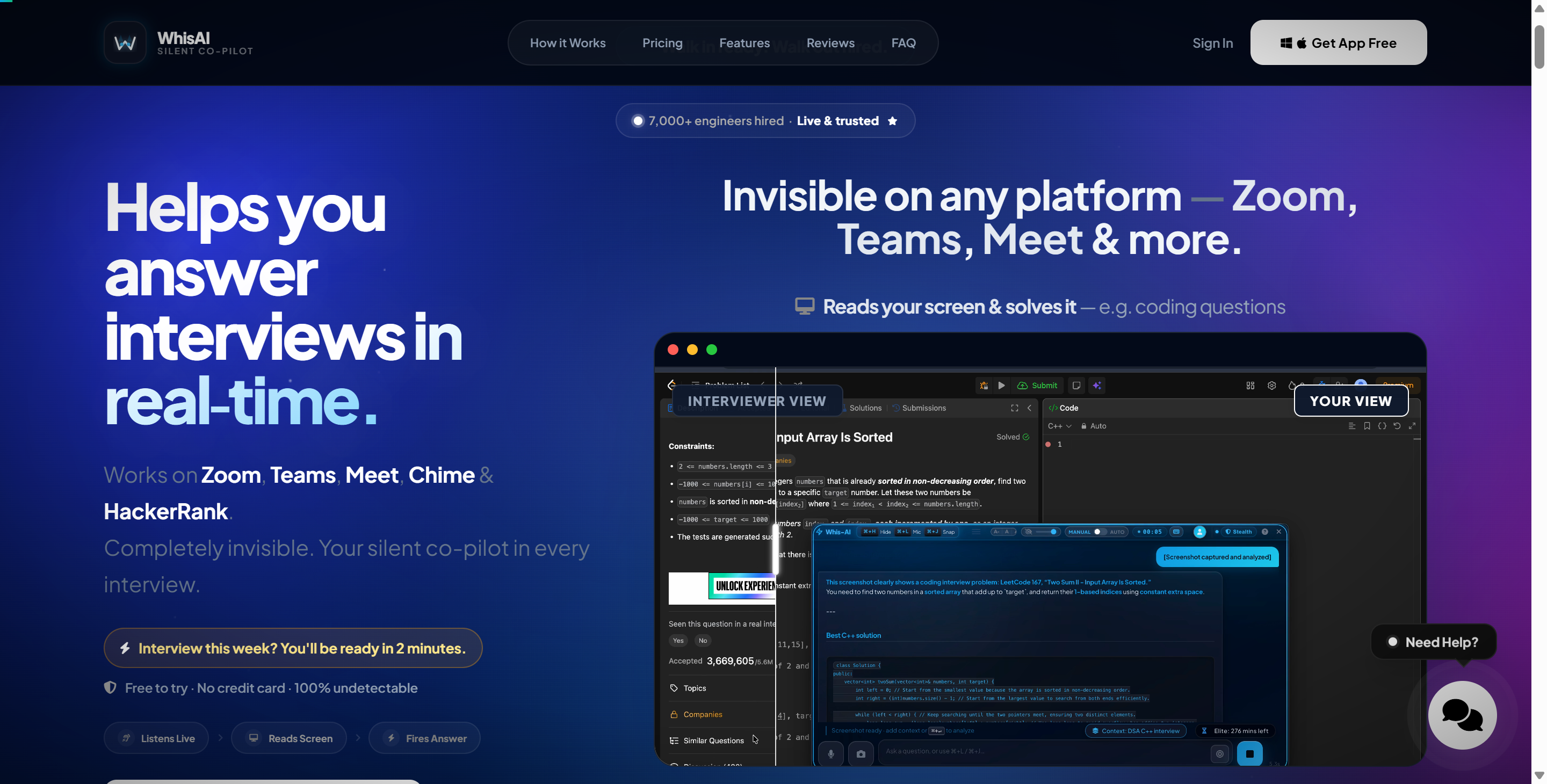
Task: Open the FAQ nav item
Action: pyautogui.click(x=903, y=42)
